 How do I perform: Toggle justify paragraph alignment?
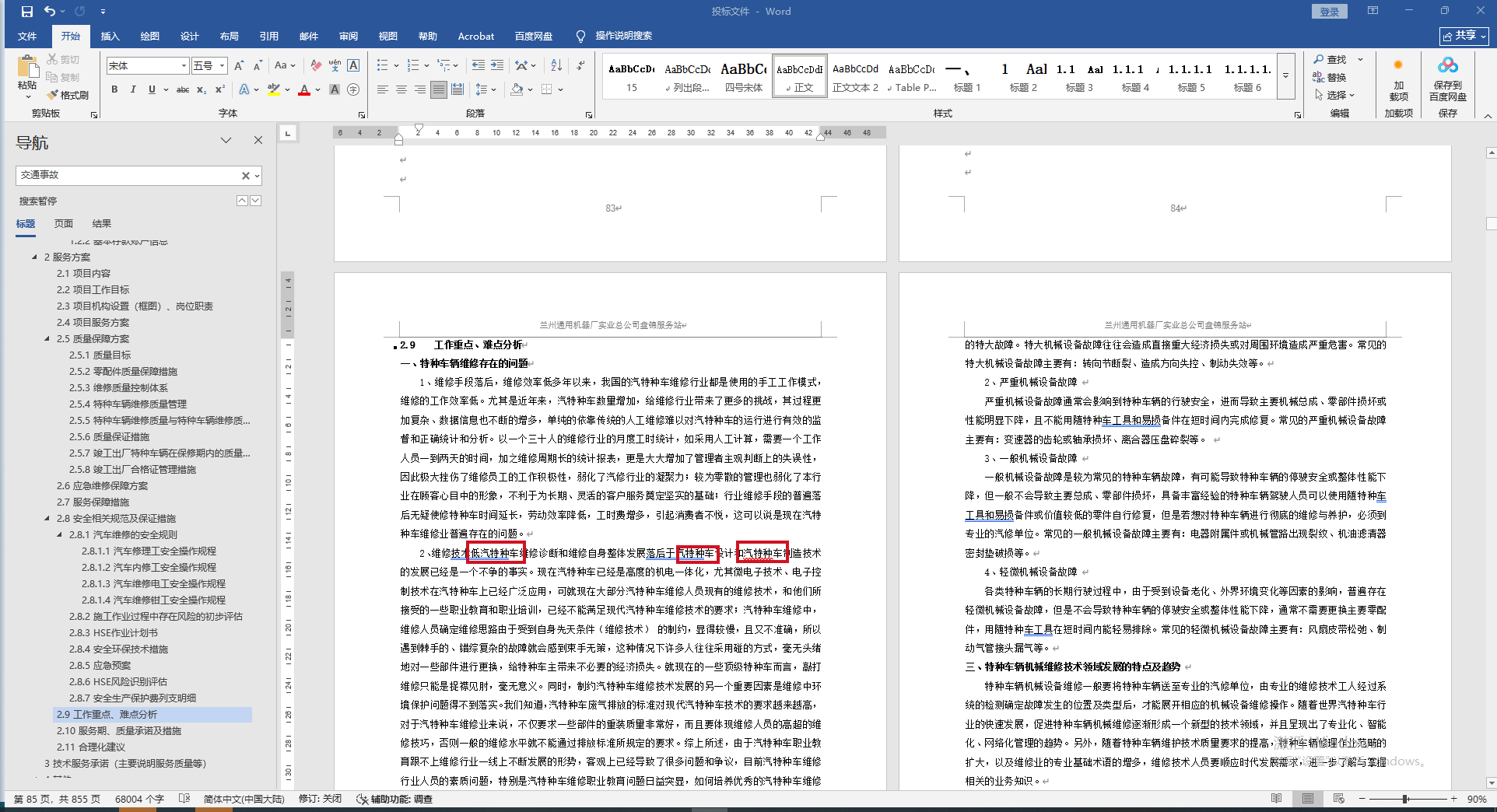point(439,89)
